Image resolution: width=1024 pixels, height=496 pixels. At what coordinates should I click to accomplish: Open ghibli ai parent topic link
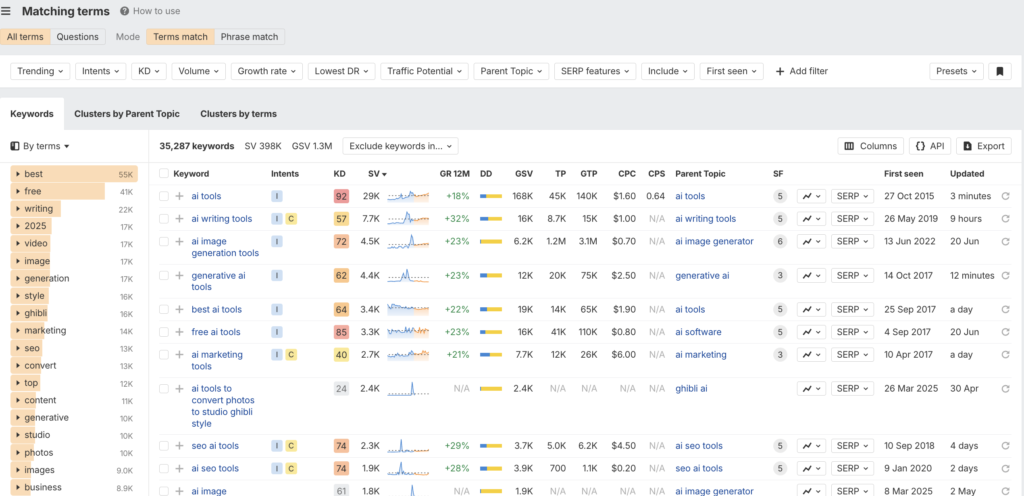point(692,388)
